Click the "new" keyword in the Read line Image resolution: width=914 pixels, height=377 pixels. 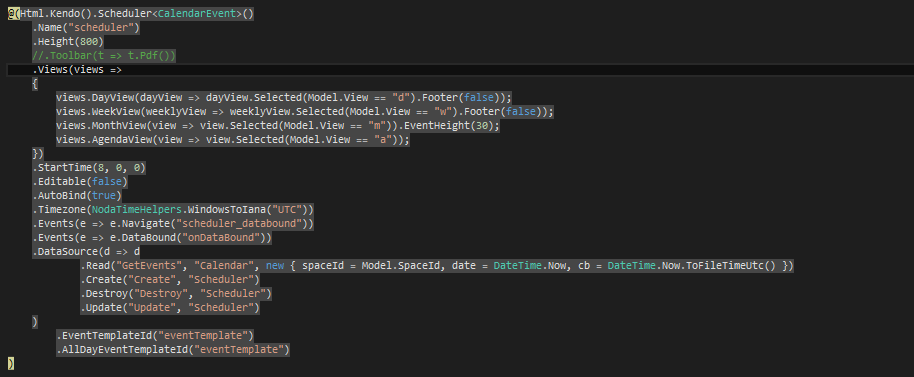(275, 265)
